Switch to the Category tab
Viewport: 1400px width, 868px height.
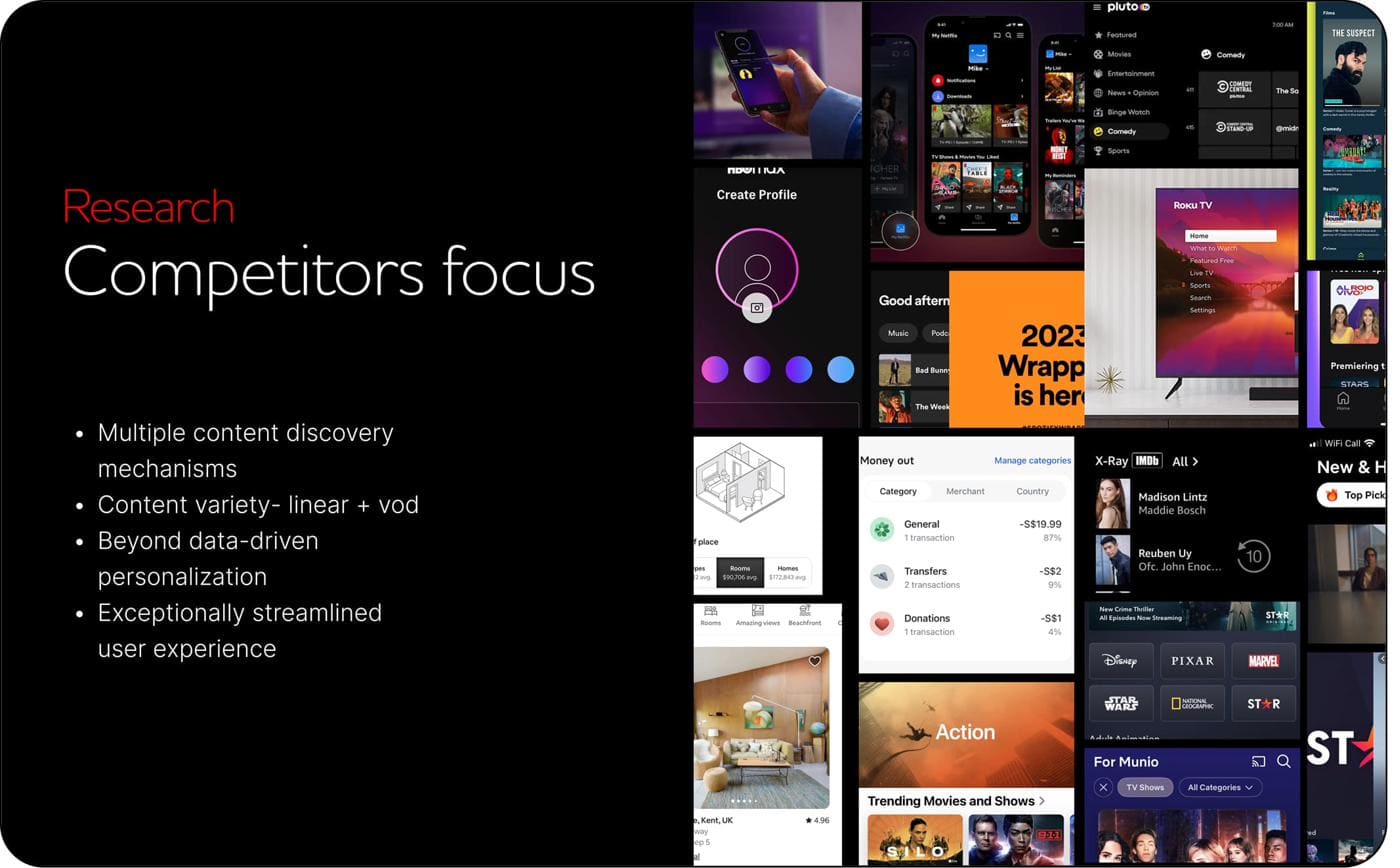coord(898,491)
